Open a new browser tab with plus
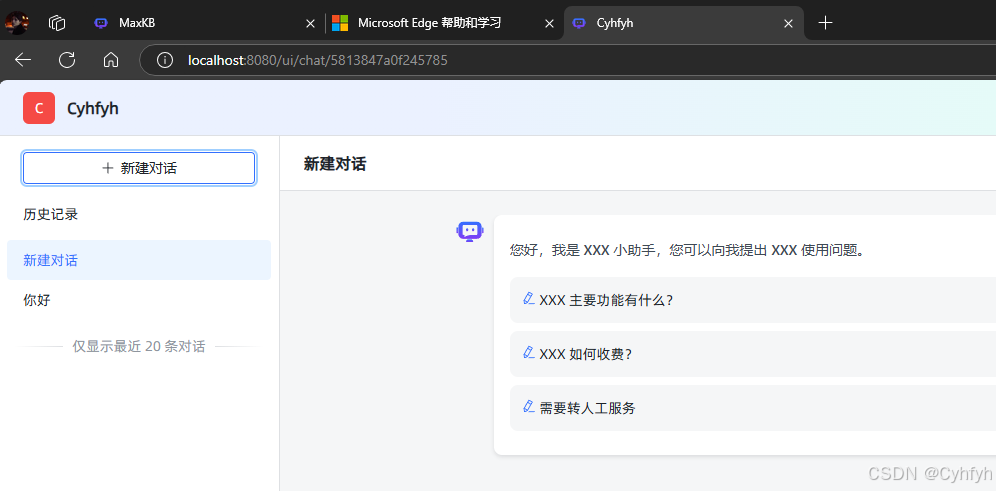The image size is (996, 491). point(825,24)
